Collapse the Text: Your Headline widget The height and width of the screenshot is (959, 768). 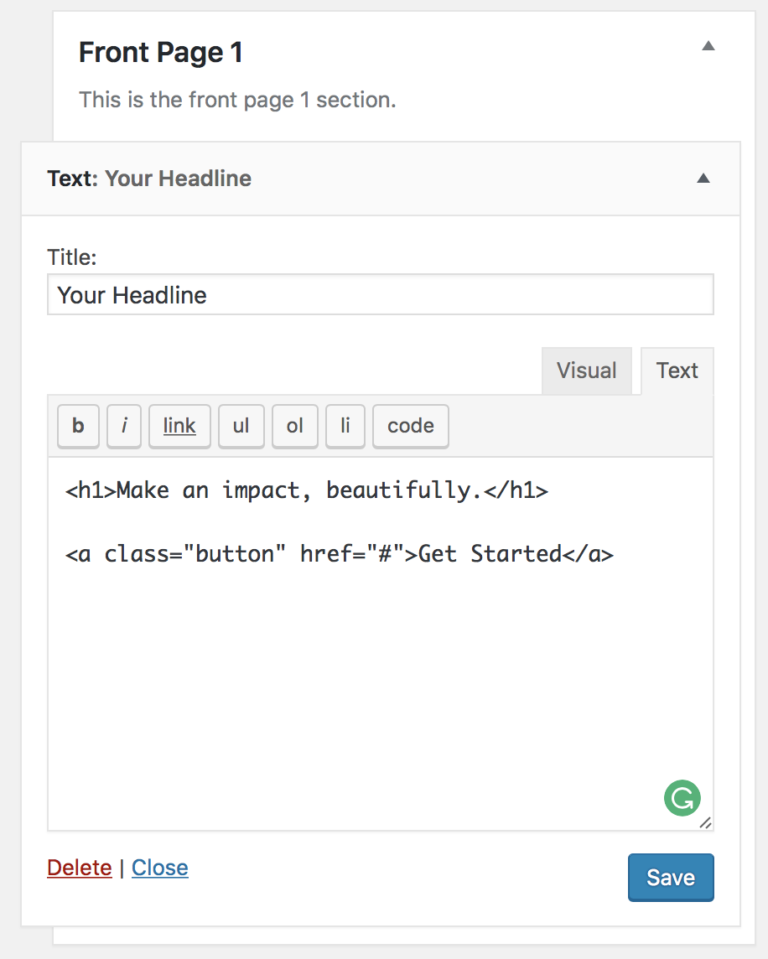click(x=703, y=179)
